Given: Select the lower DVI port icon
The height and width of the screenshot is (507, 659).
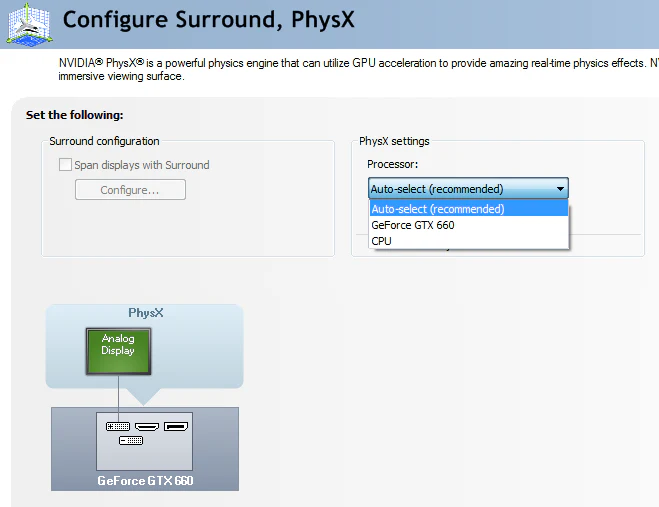Looking at the screenshot, I should (x=131, y=440).
